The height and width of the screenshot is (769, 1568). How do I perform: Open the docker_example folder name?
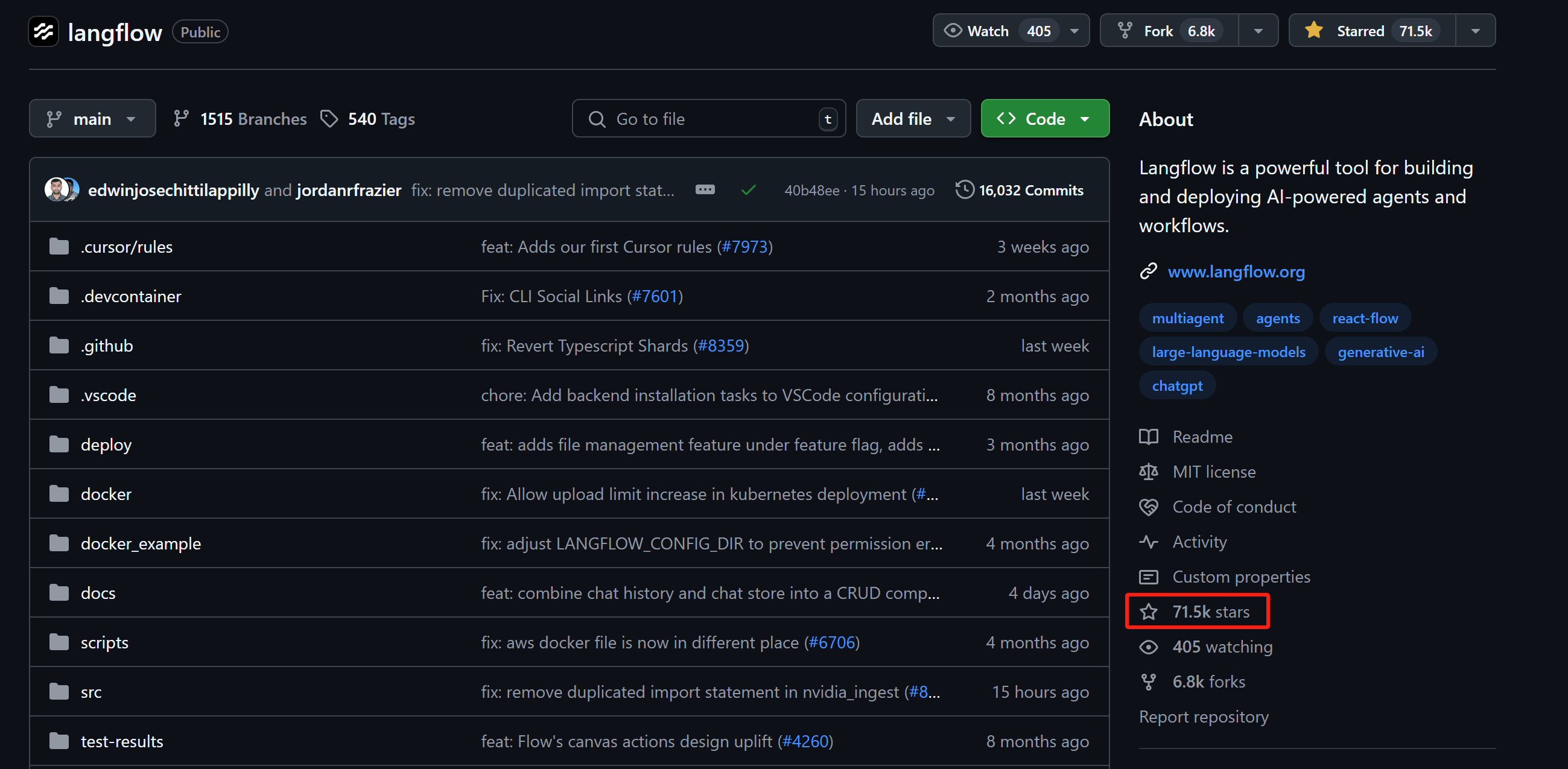(141, 543)
